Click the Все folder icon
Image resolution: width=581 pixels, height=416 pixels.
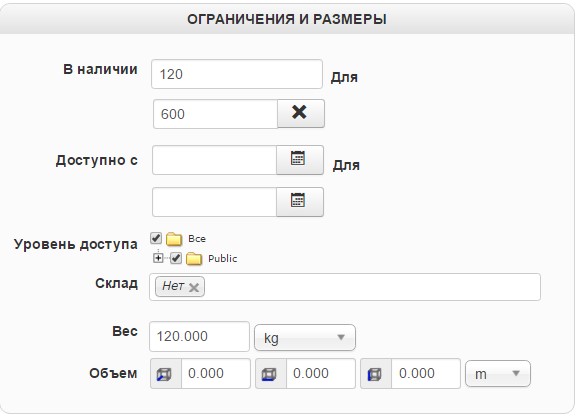pos(174,239)
